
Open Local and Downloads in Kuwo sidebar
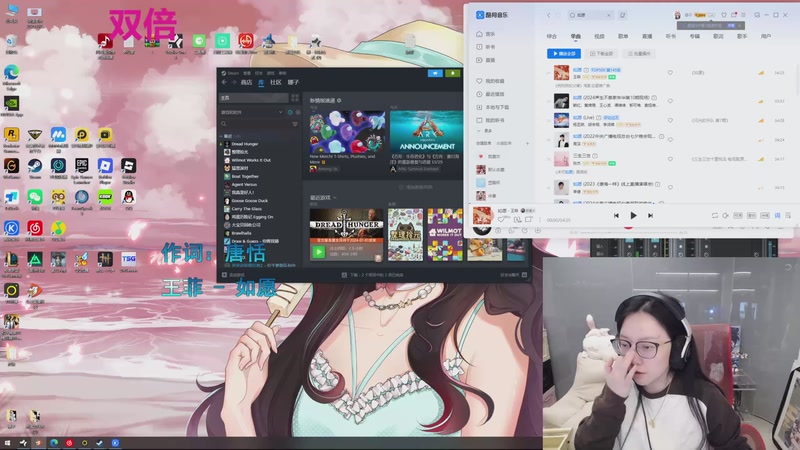coord(492,108)
